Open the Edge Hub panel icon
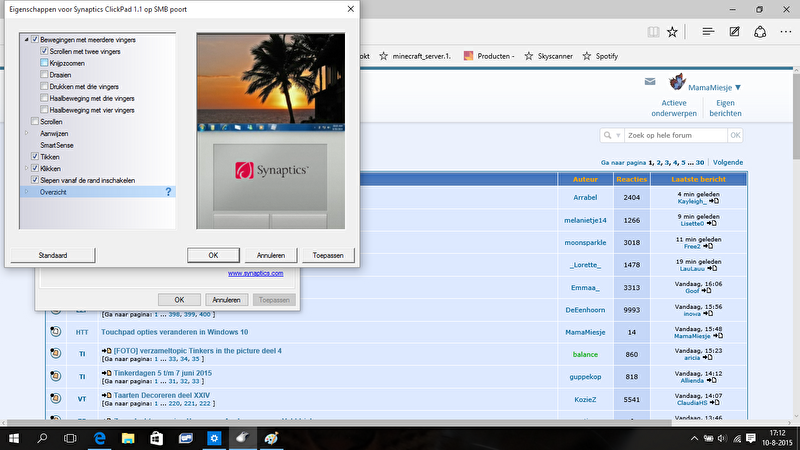800x450 pixels. coord(708,31)
